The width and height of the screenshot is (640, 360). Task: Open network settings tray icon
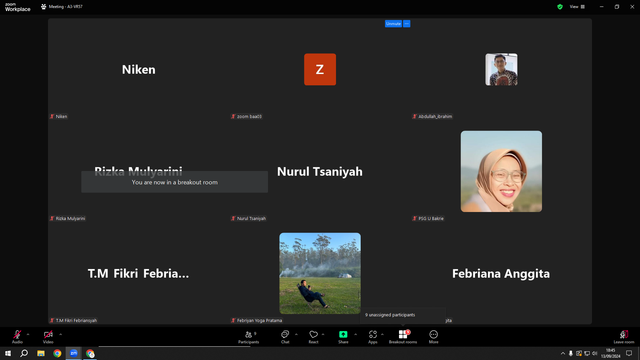pos(587,353)
